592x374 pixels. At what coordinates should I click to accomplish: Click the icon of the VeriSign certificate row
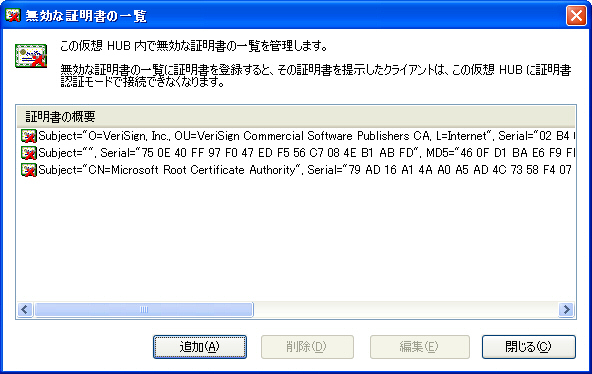pos(29,136)
